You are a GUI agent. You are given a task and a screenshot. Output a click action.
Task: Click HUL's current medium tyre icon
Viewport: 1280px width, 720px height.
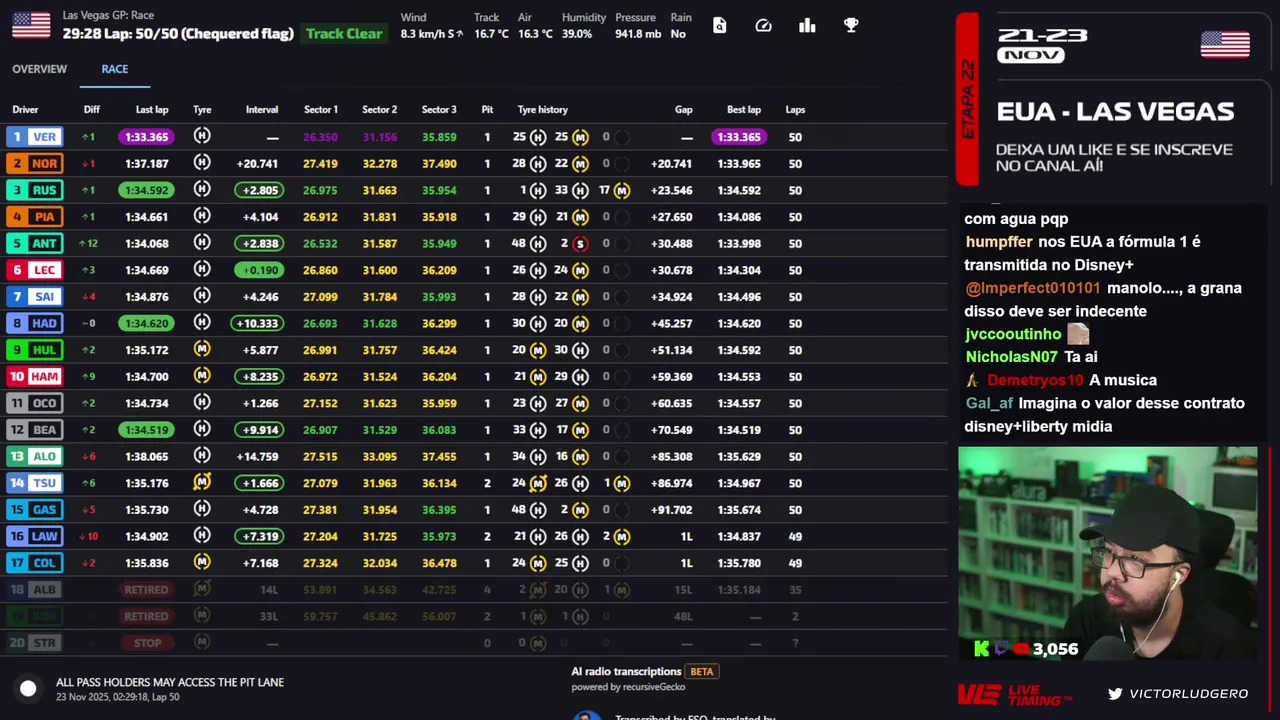pos(202,349)
